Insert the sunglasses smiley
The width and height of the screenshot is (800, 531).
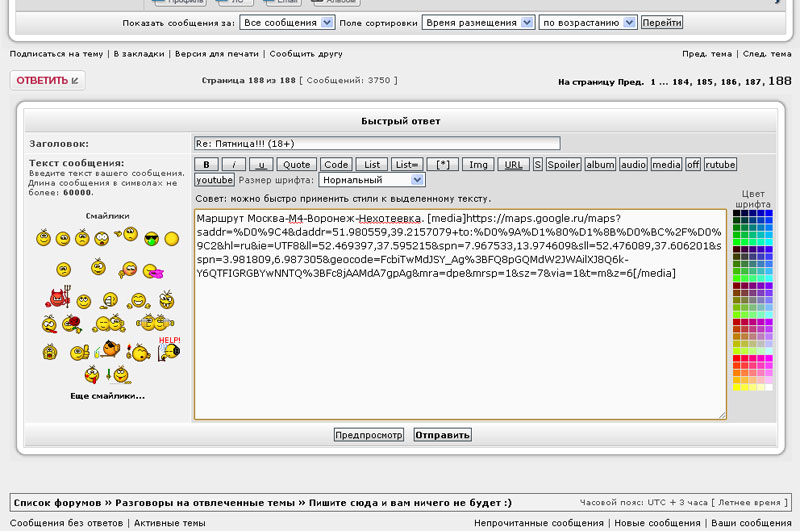coord(151,239)
